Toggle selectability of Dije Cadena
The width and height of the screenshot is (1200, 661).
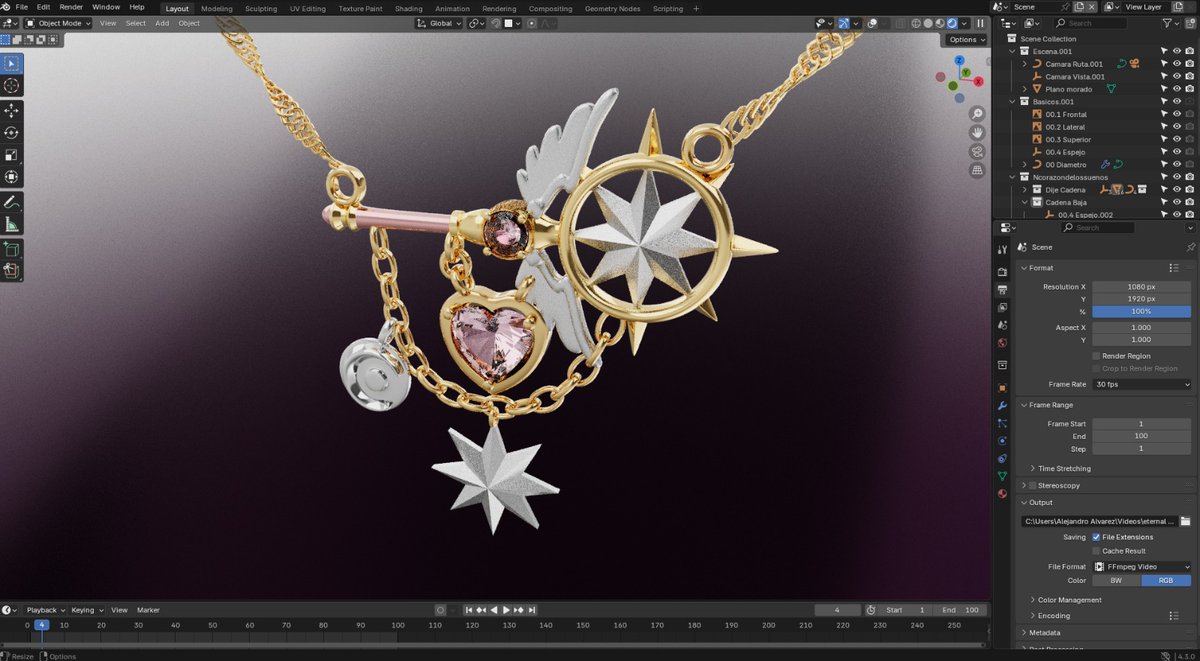tap(1164, 189)
